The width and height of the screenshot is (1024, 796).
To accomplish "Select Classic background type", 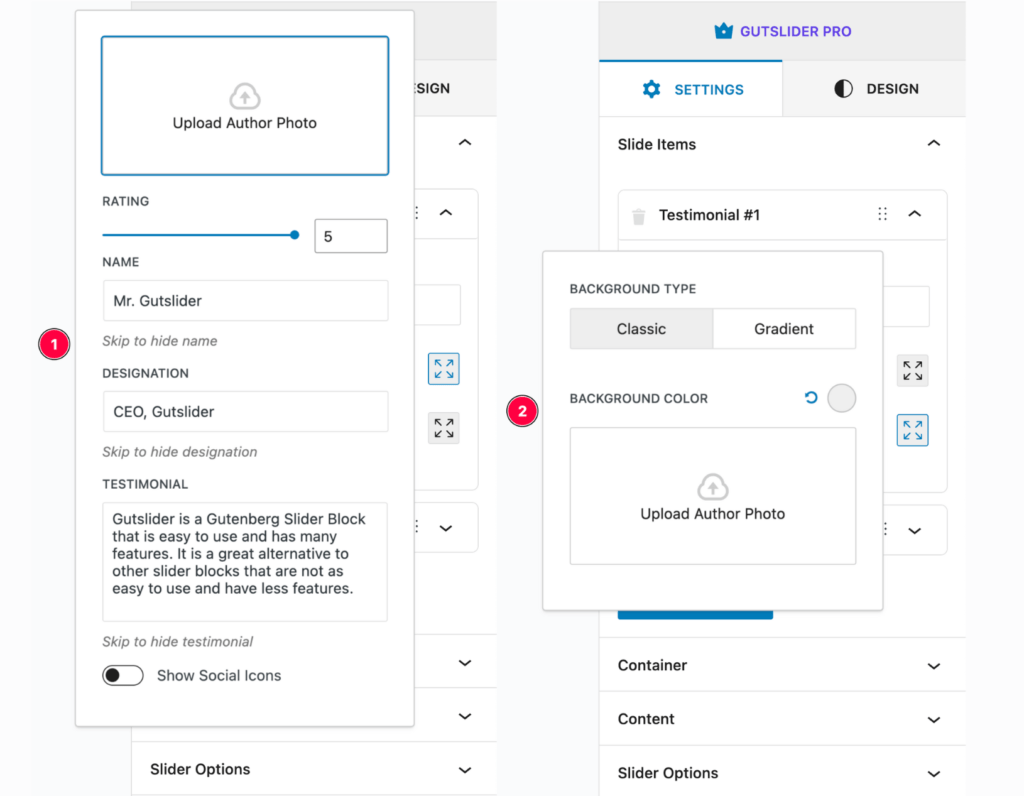I will [x=641, y=329].
